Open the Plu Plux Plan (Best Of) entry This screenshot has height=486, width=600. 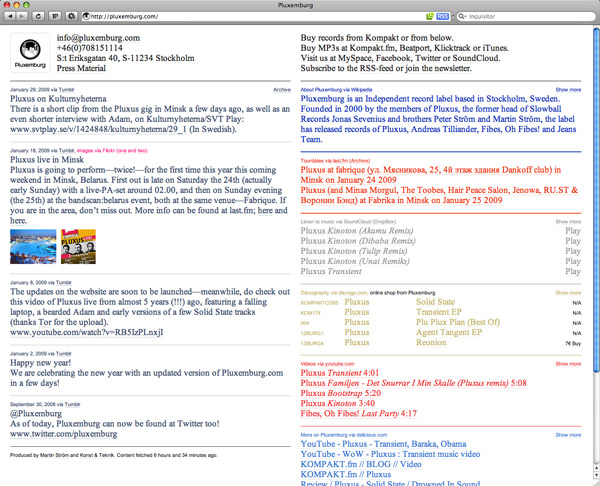pos(458,322)
